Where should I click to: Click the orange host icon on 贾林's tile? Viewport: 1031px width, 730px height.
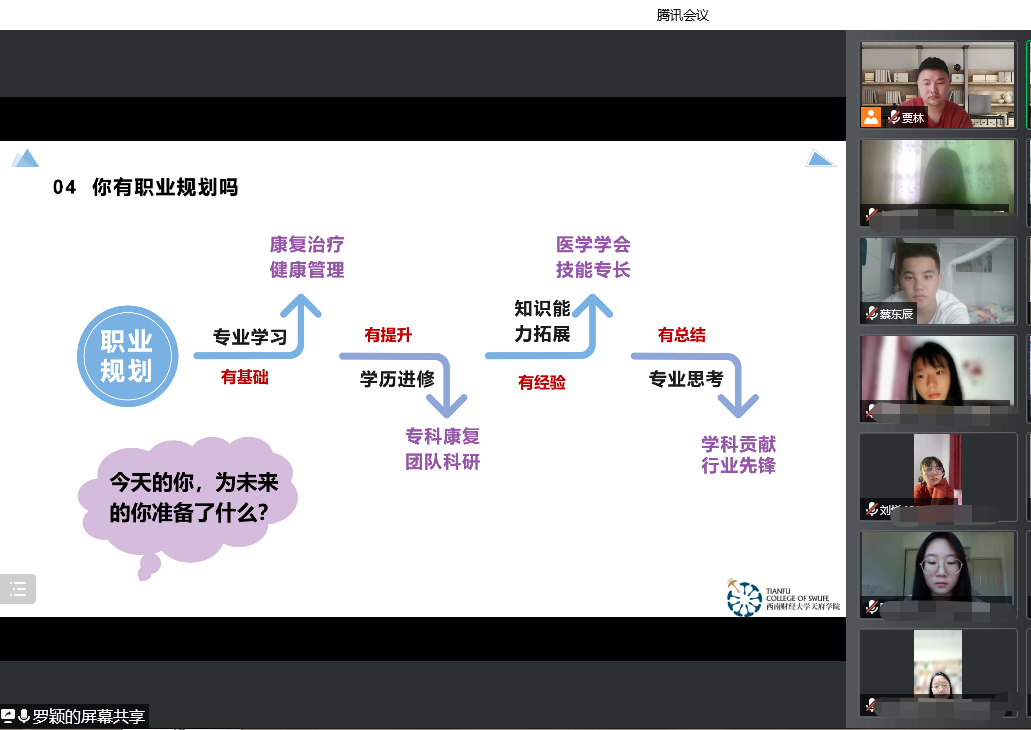point(871,117)
